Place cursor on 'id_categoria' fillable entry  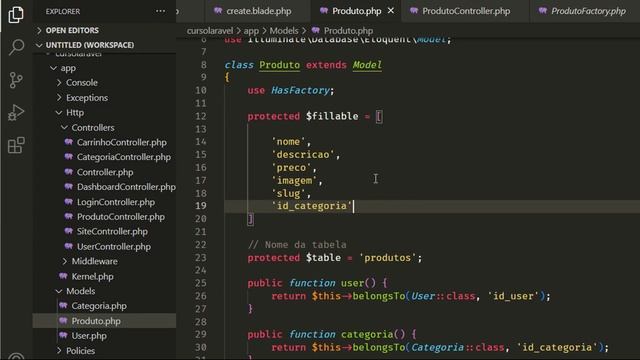(x=312, y=206)
